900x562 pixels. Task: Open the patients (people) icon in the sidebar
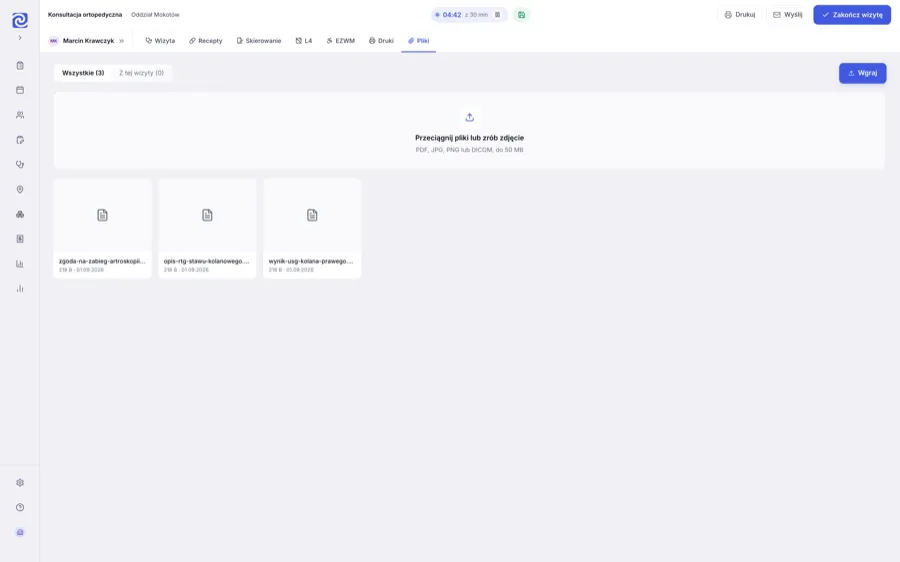click(x=20, y=115)
